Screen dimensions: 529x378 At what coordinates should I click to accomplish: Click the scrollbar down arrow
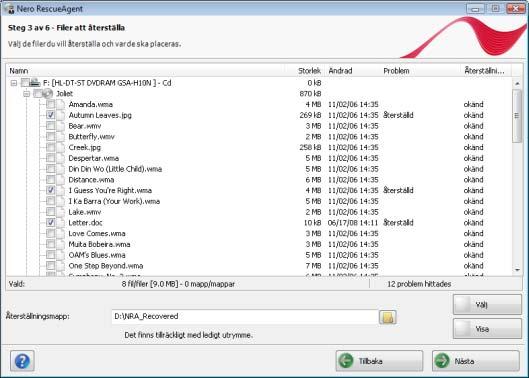(x=517, y=270)
